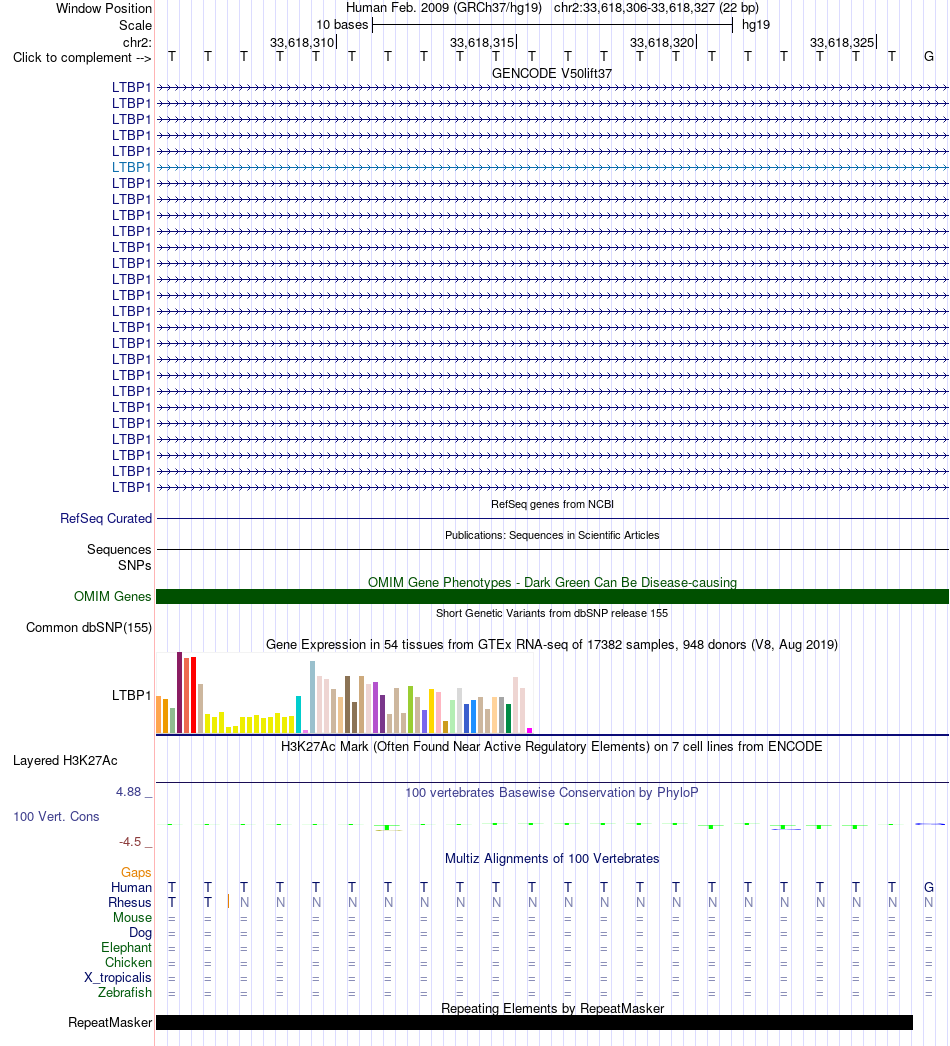Click the small magenta bar ending the GTEx chart
The height and width of the screenshot is (1046, 950).
click(x=529, y=730)
